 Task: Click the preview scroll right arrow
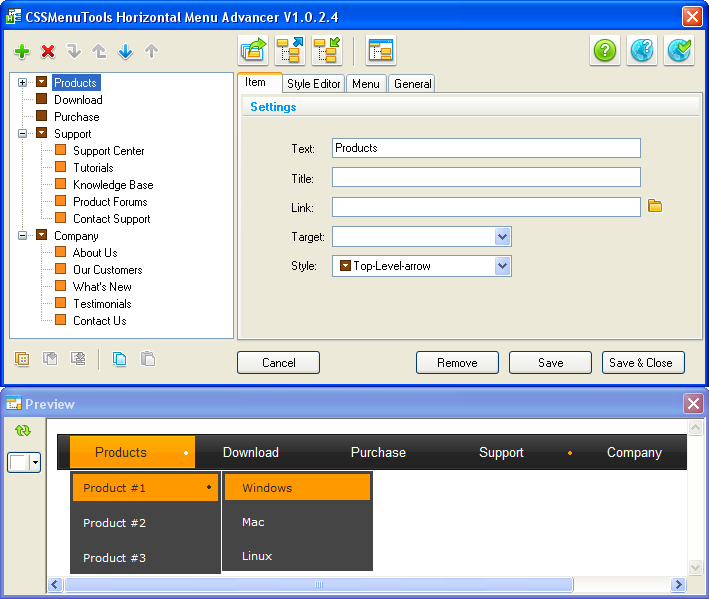(678, 584)
